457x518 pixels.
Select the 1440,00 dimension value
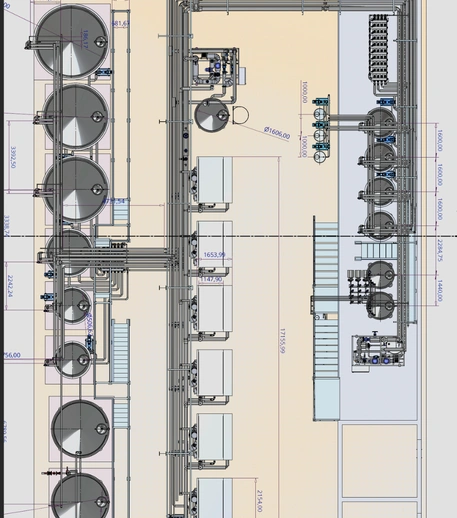(x=440, y=291)
